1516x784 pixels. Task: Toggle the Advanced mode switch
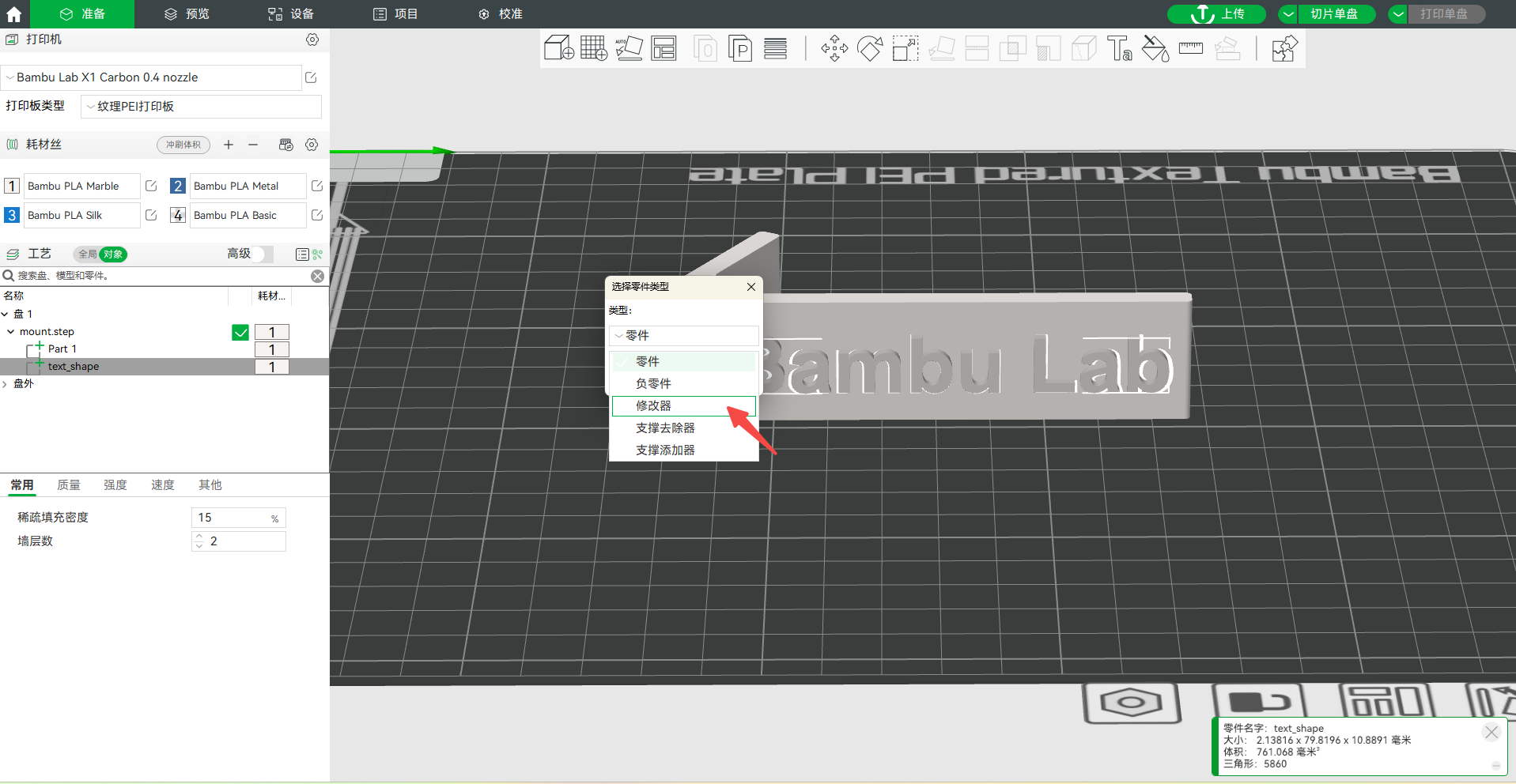[x=263, y=254]
